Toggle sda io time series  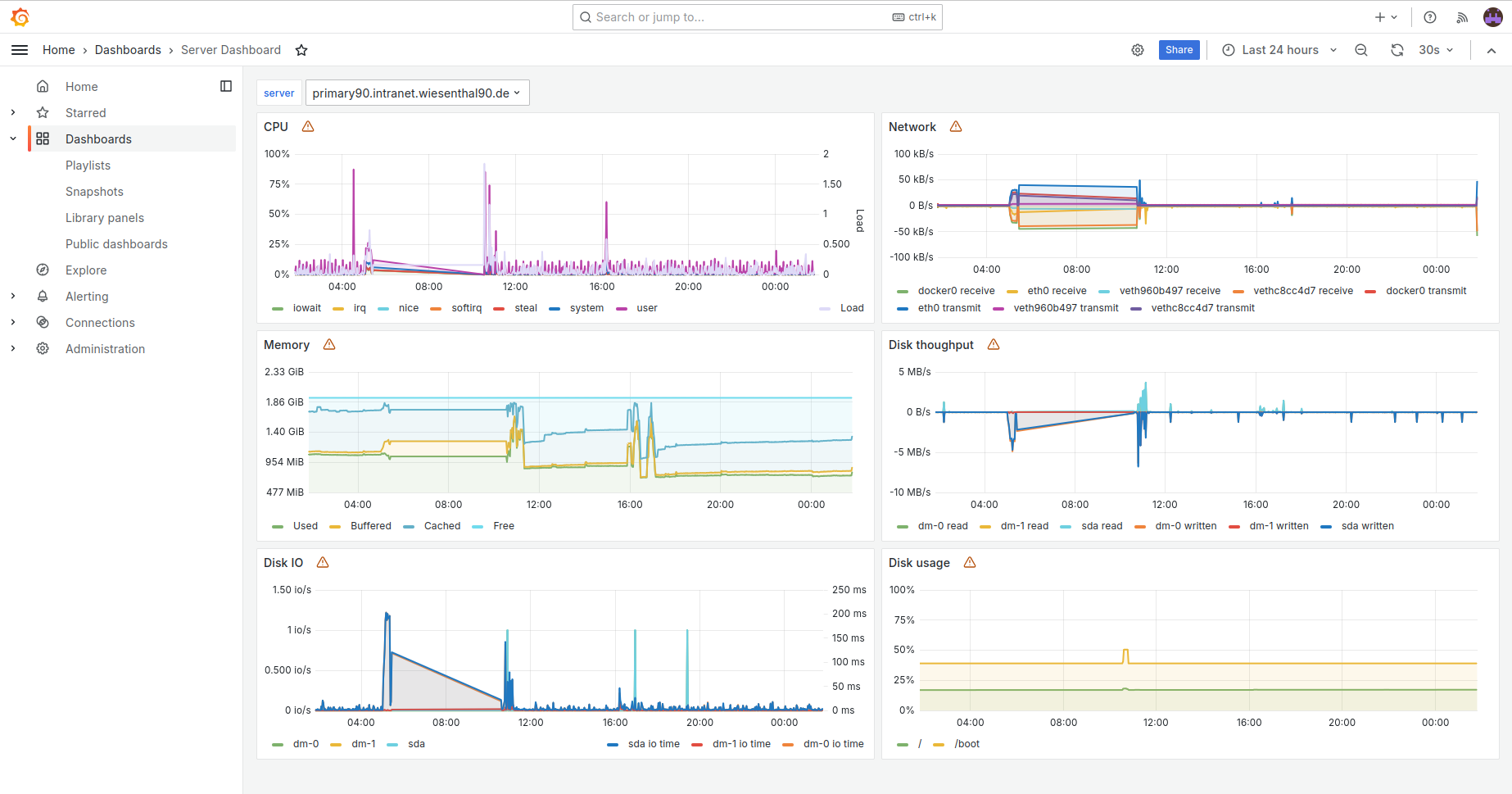654,744
